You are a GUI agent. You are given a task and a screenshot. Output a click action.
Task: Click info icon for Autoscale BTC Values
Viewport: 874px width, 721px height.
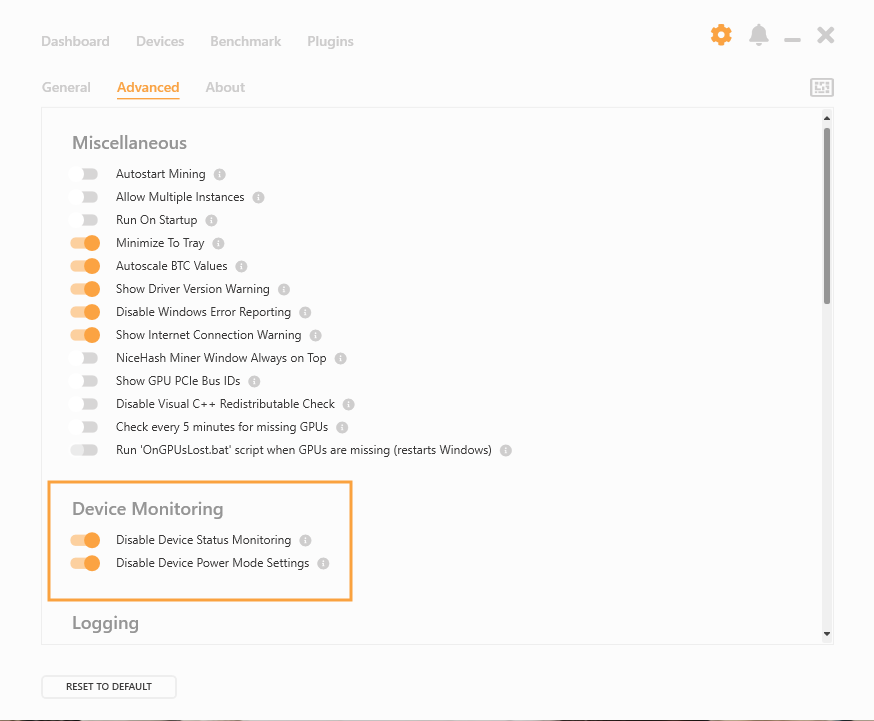240,266
